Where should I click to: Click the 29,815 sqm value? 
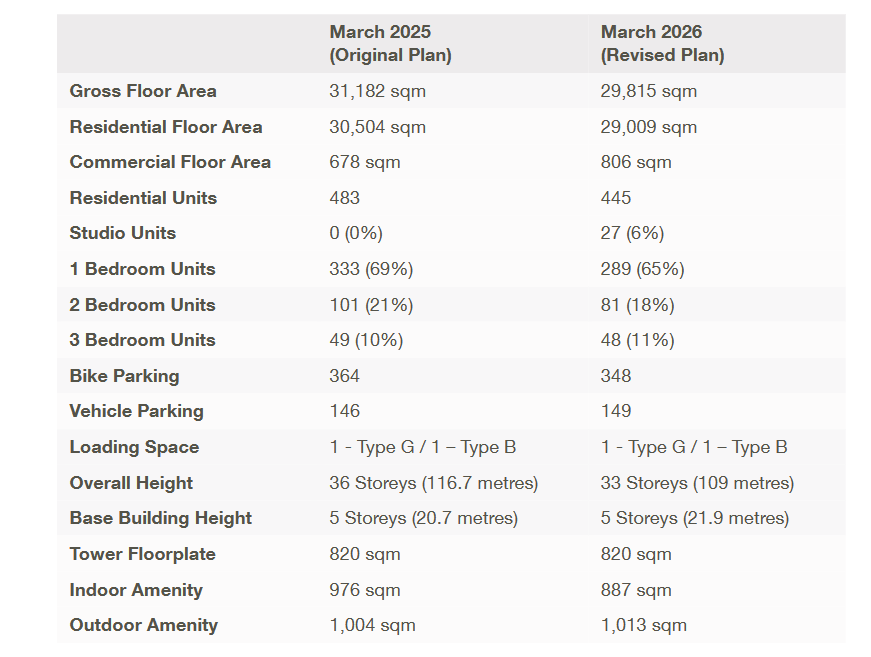pyautogui.click(x=648, y=91)
